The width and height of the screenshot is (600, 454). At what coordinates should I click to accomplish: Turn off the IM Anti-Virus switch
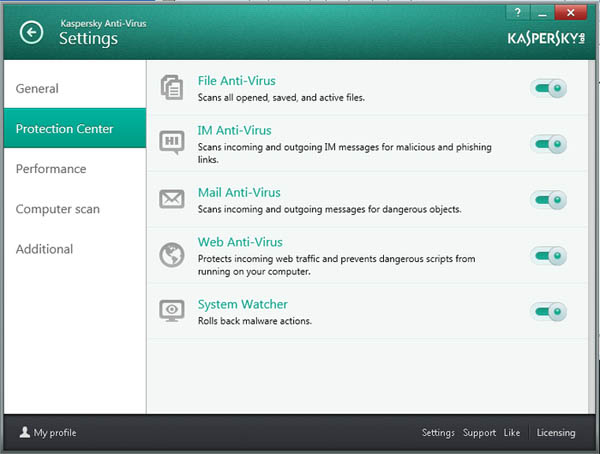[x=548, y=144]
